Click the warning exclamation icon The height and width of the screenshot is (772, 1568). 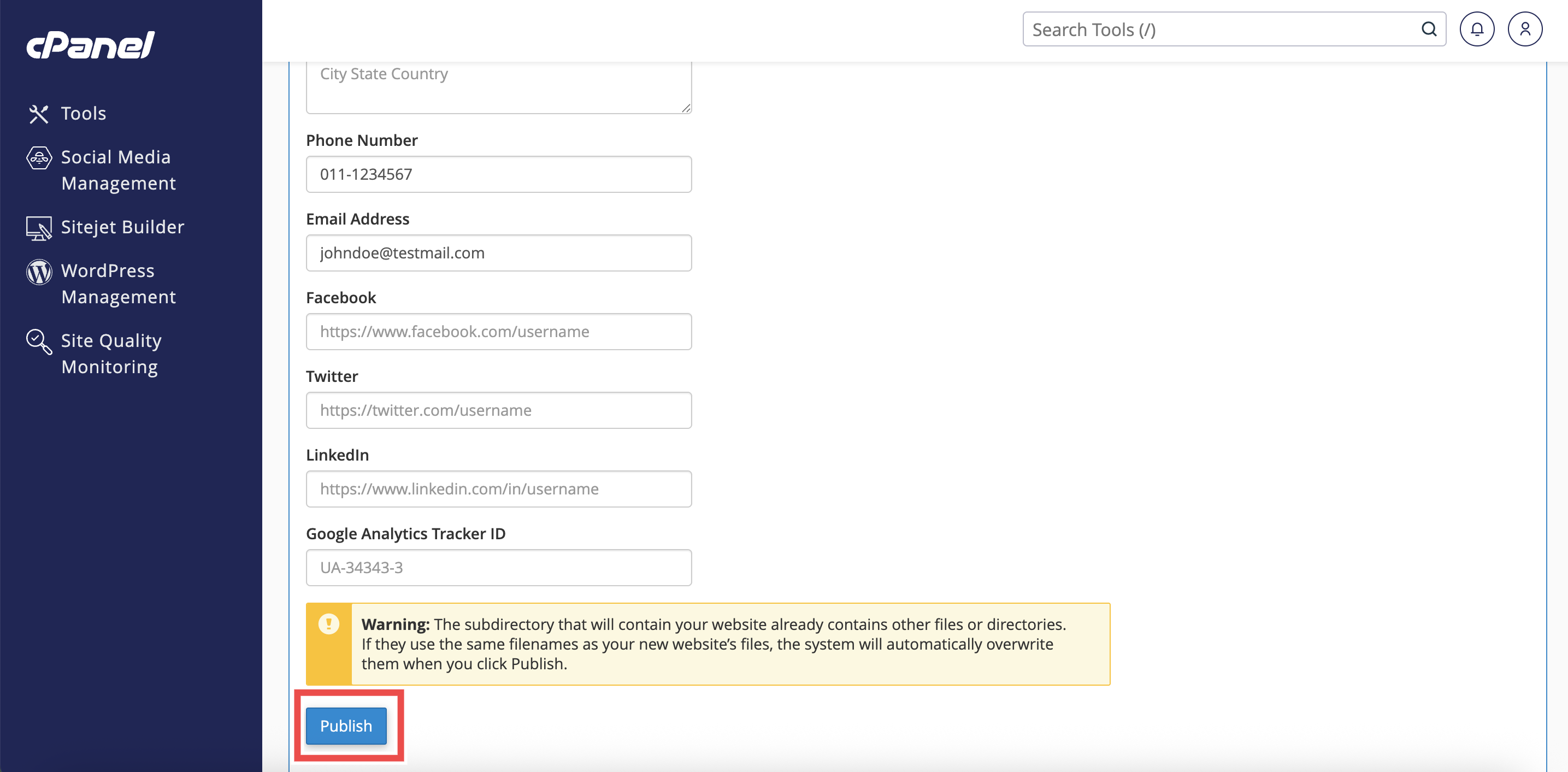(x=329, y=623)
